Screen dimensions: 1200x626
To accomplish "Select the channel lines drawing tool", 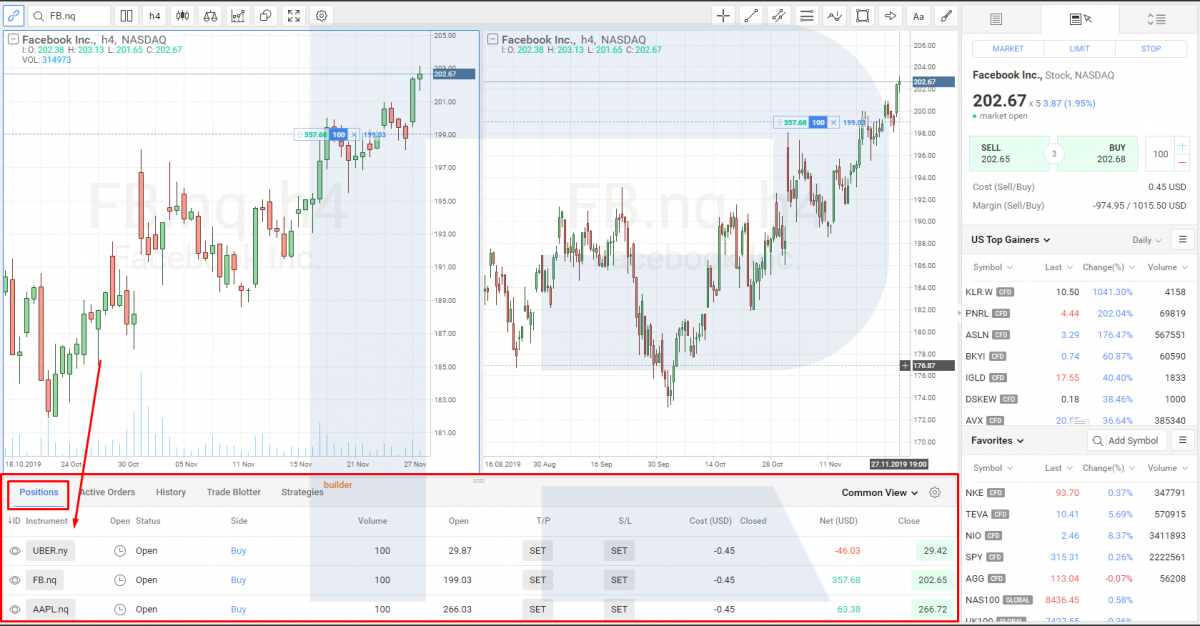I will [x=779, y=16].
